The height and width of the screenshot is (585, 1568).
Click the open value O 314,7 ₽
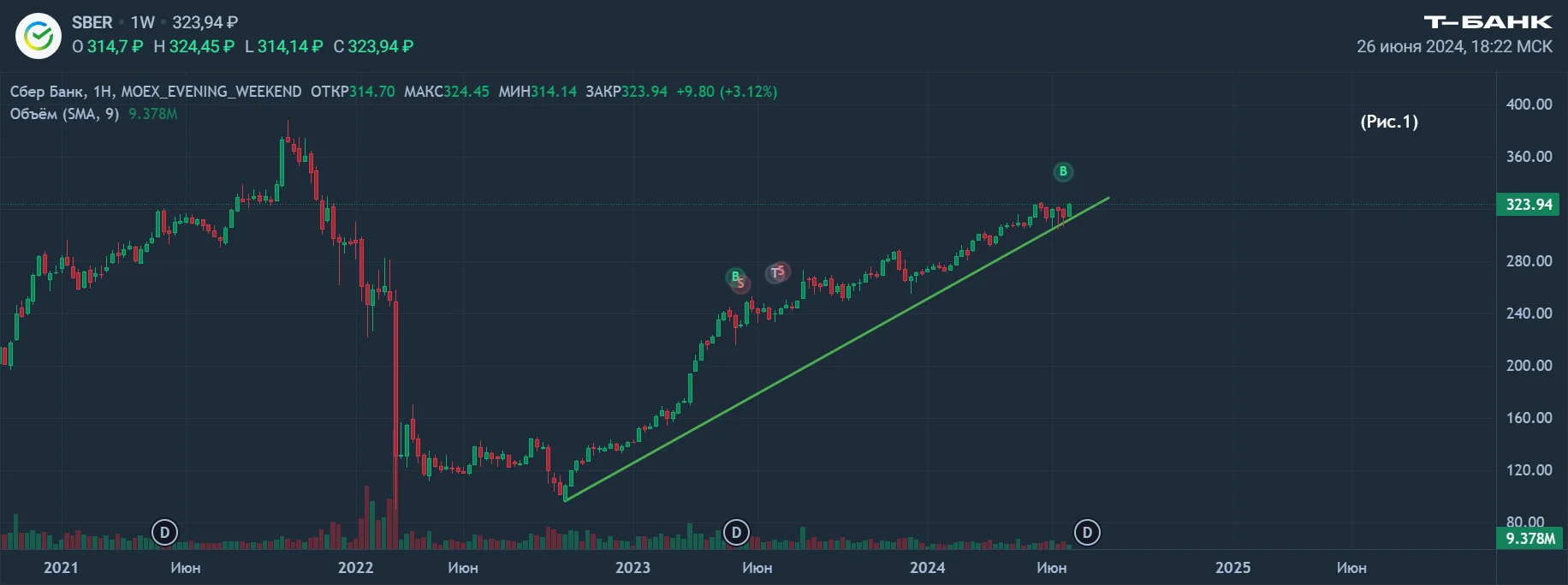point(108,46)
